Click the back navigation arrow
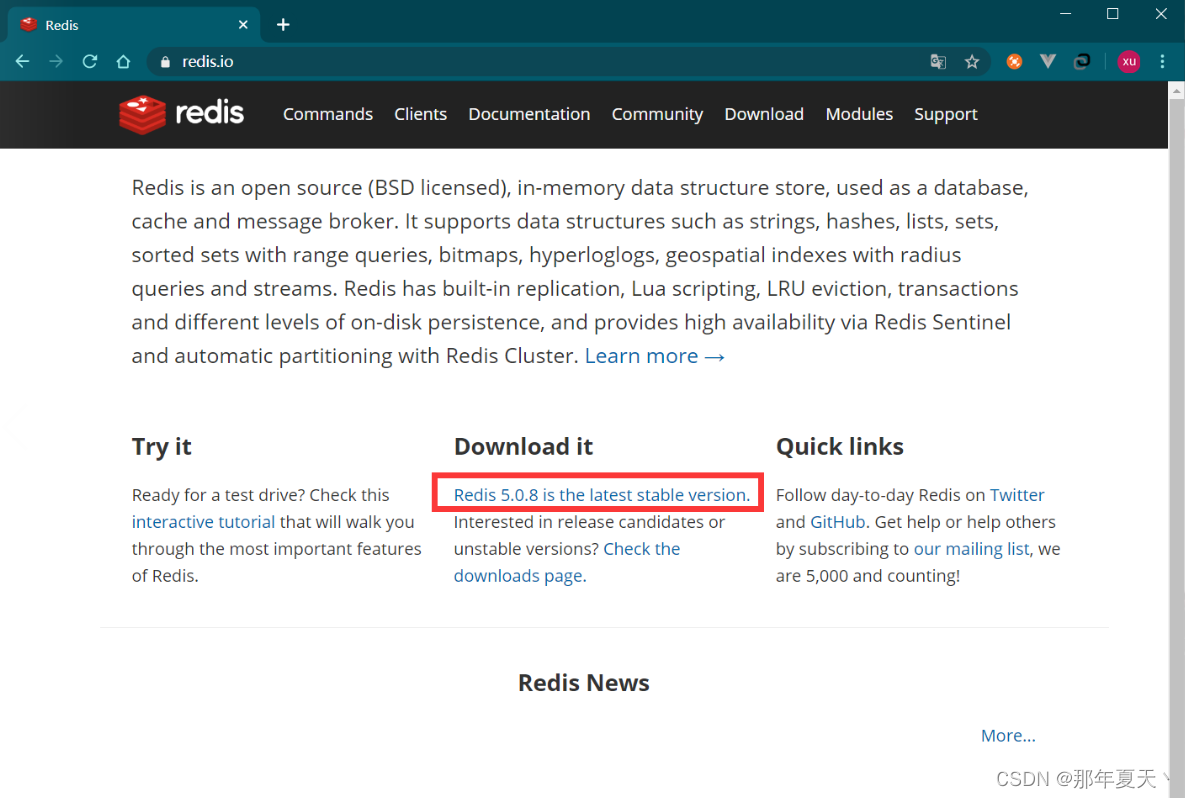 click(x=22, y=61)
